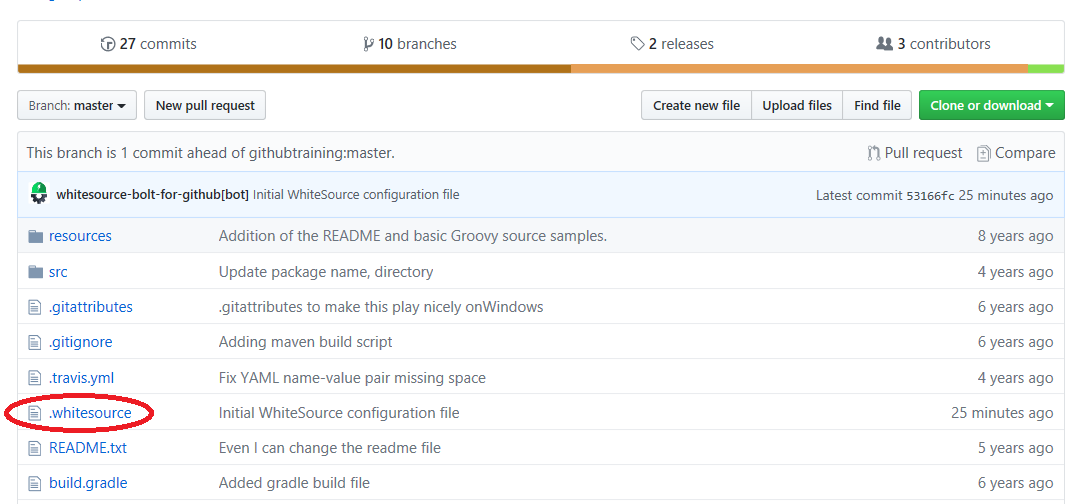Show the 3 contributors list
The height and width of the screenshot is (504, 1073).
pyautogui.click(x=933, y=44)
